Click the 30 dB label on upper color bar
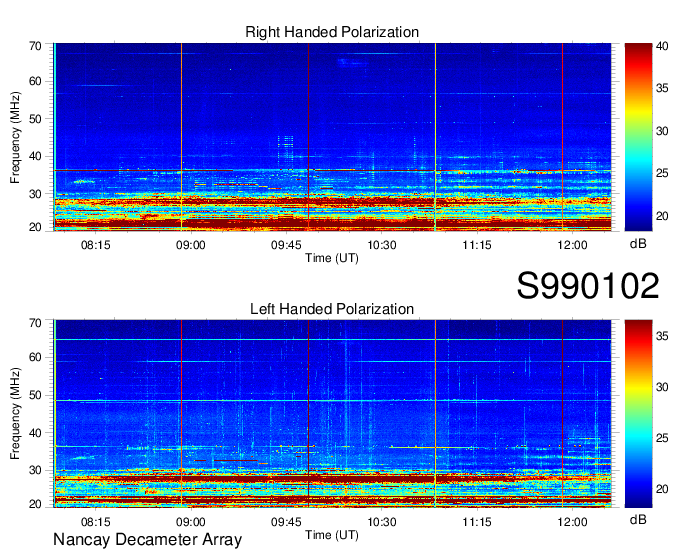Viewport: 680px width, 552px height. [x=662, y=131]
